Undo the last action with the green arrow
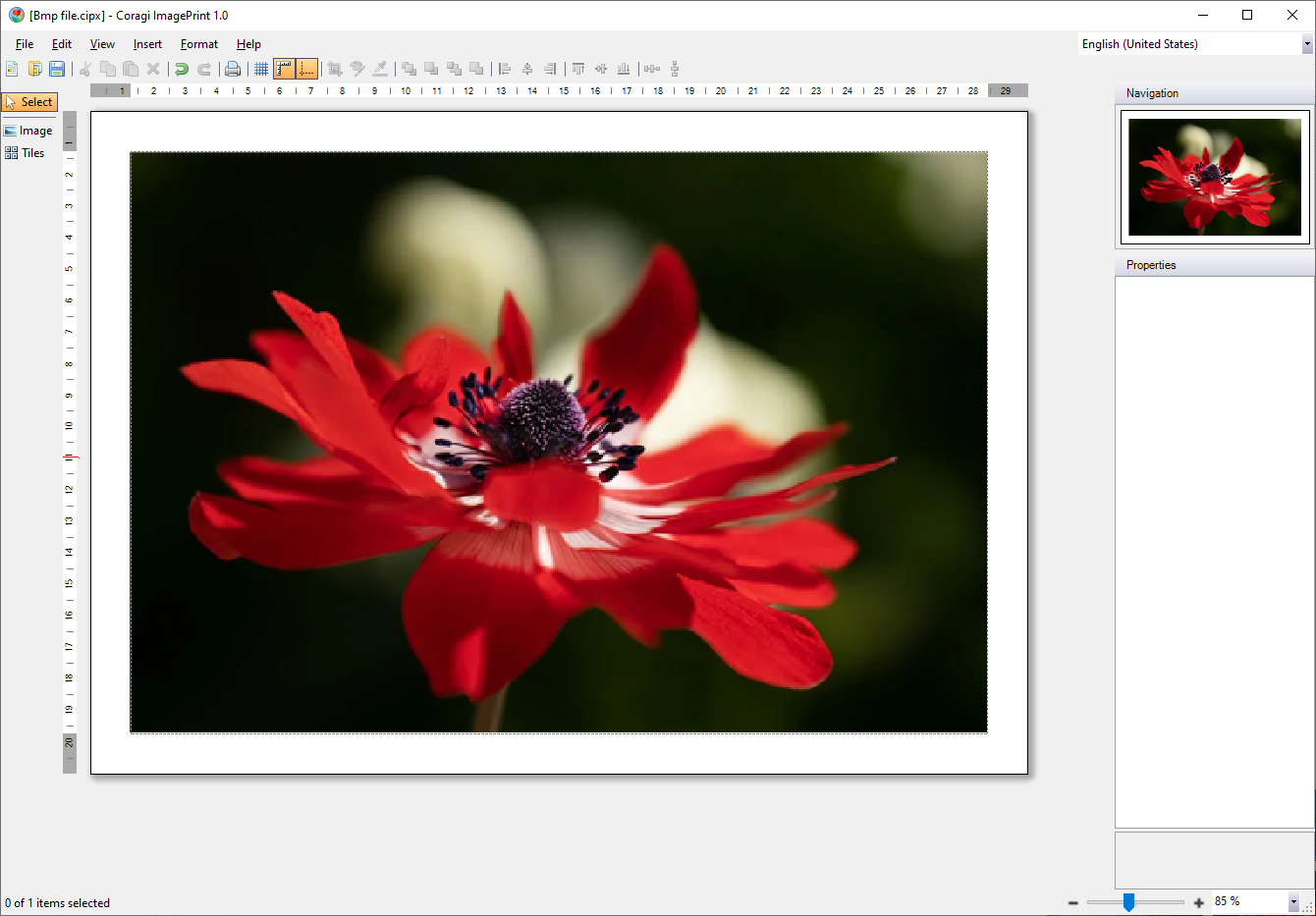 pyautogui.click(x=182, y=69)
